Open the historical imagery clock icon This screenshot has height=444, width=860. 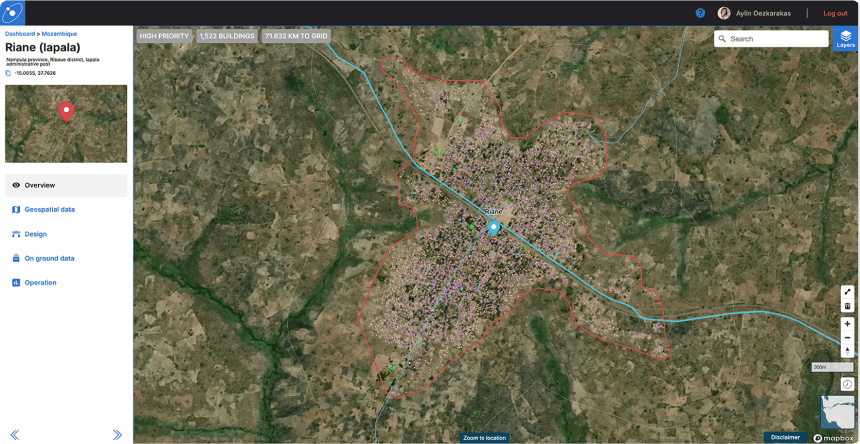tap(847, 384)
